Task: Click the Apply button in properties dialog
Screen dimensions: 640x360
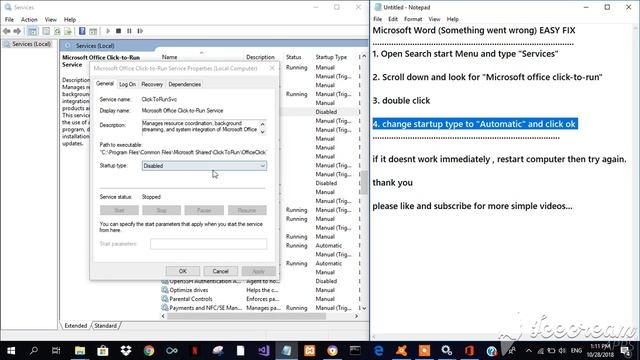Action: pyautogui.click(x=258, y=271)
